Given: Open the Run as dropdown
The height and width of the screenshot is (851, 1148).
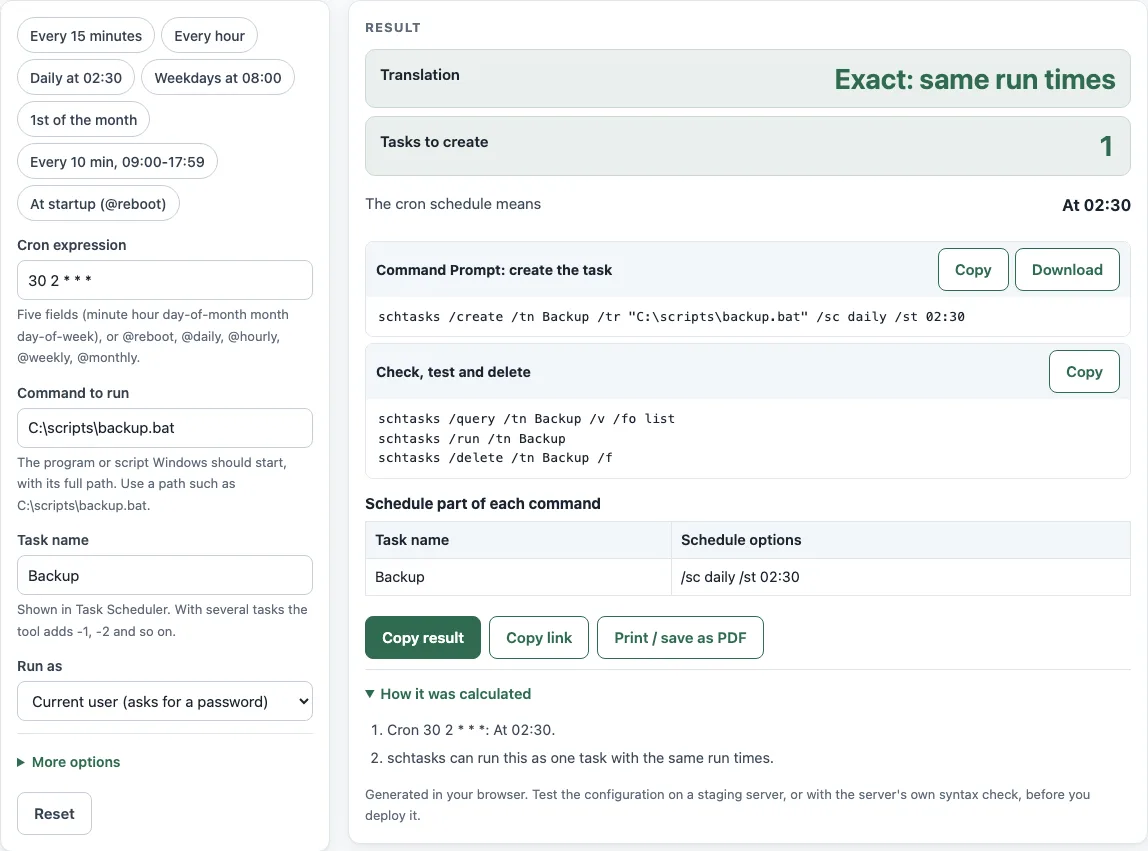Looking at the screenshot, I should click(165, 702).
